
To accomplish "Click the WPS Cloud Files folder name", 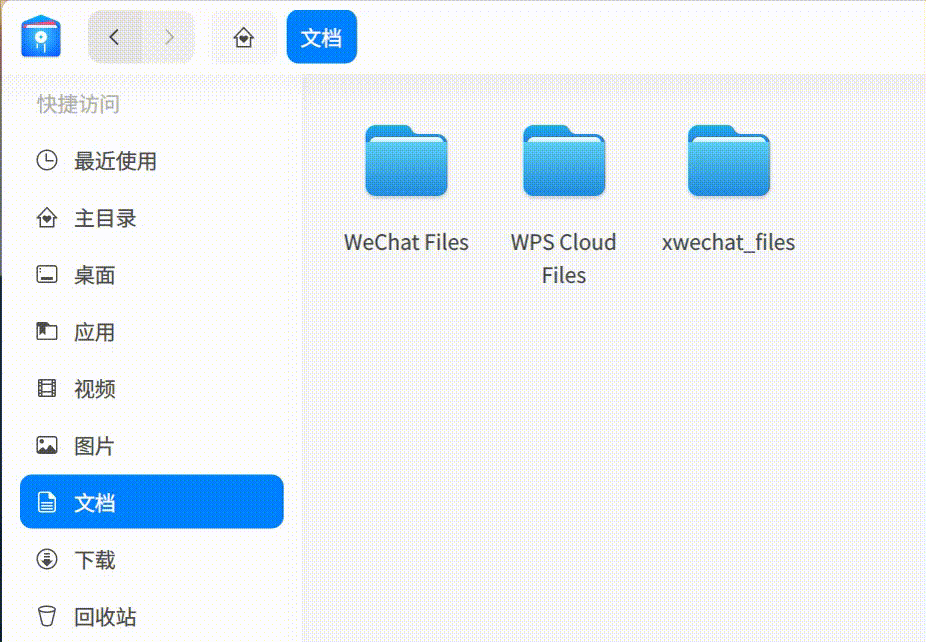I will tap(564, 259).
